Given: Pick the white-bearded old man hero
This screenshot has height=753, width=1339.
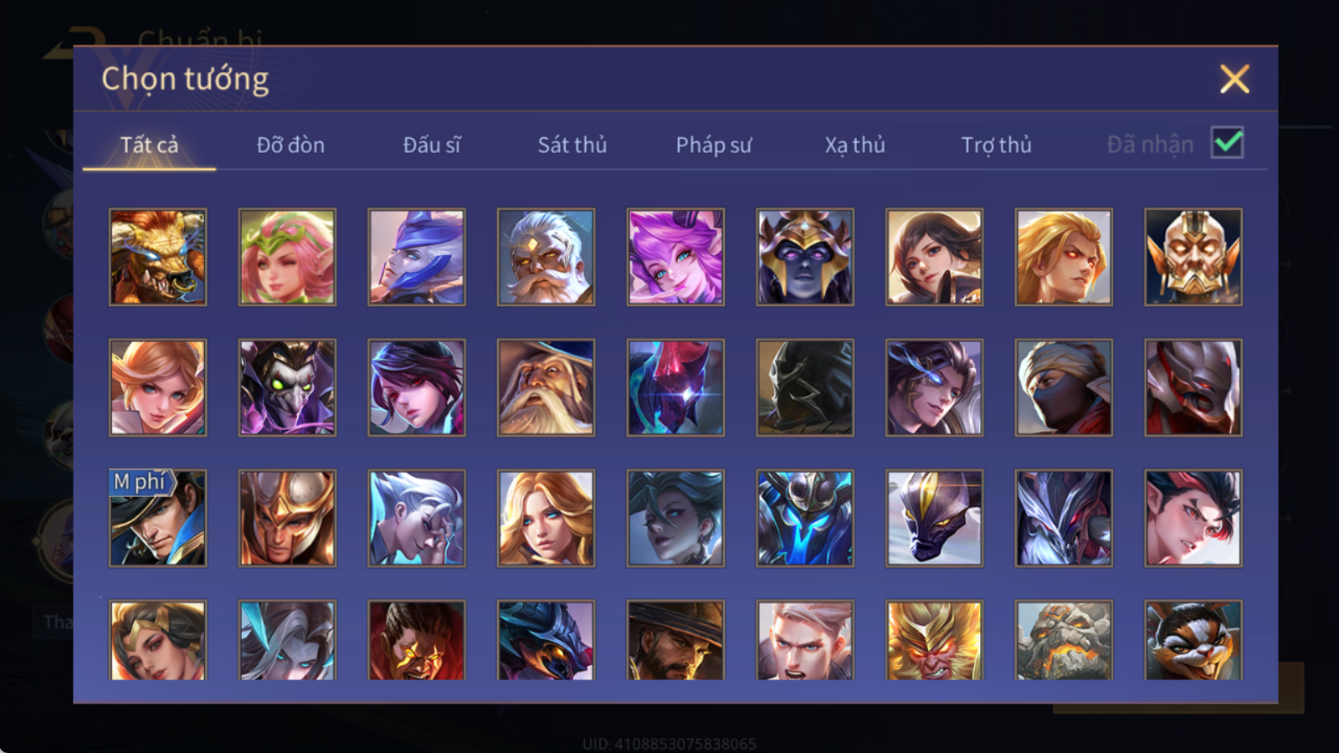Looking at the screenshot, I should coord(546,257).
